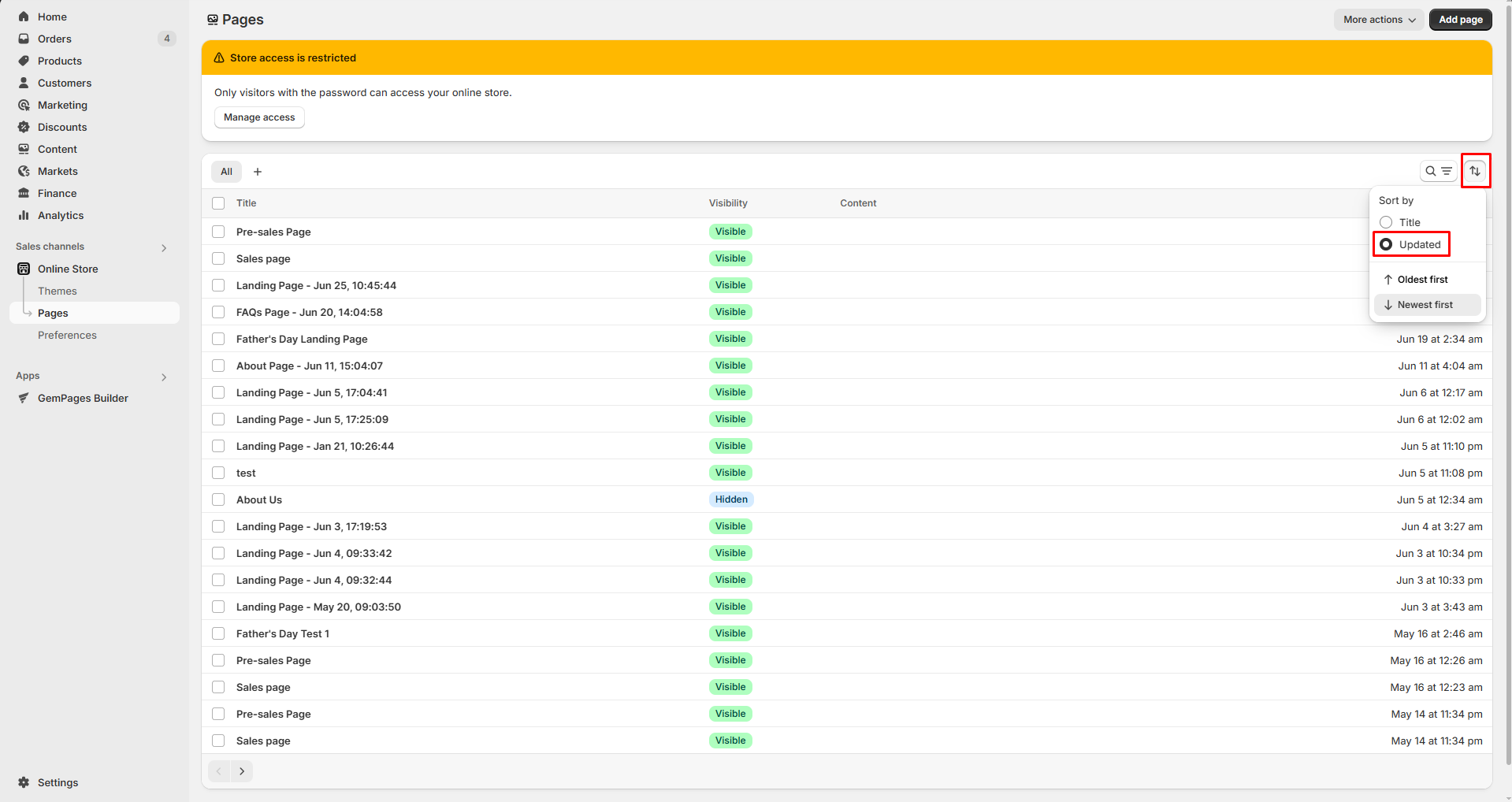Viewport: 1512px width, 802px height.
Task: Click the Analytics bar chart icon
Action: pos(24,215)
